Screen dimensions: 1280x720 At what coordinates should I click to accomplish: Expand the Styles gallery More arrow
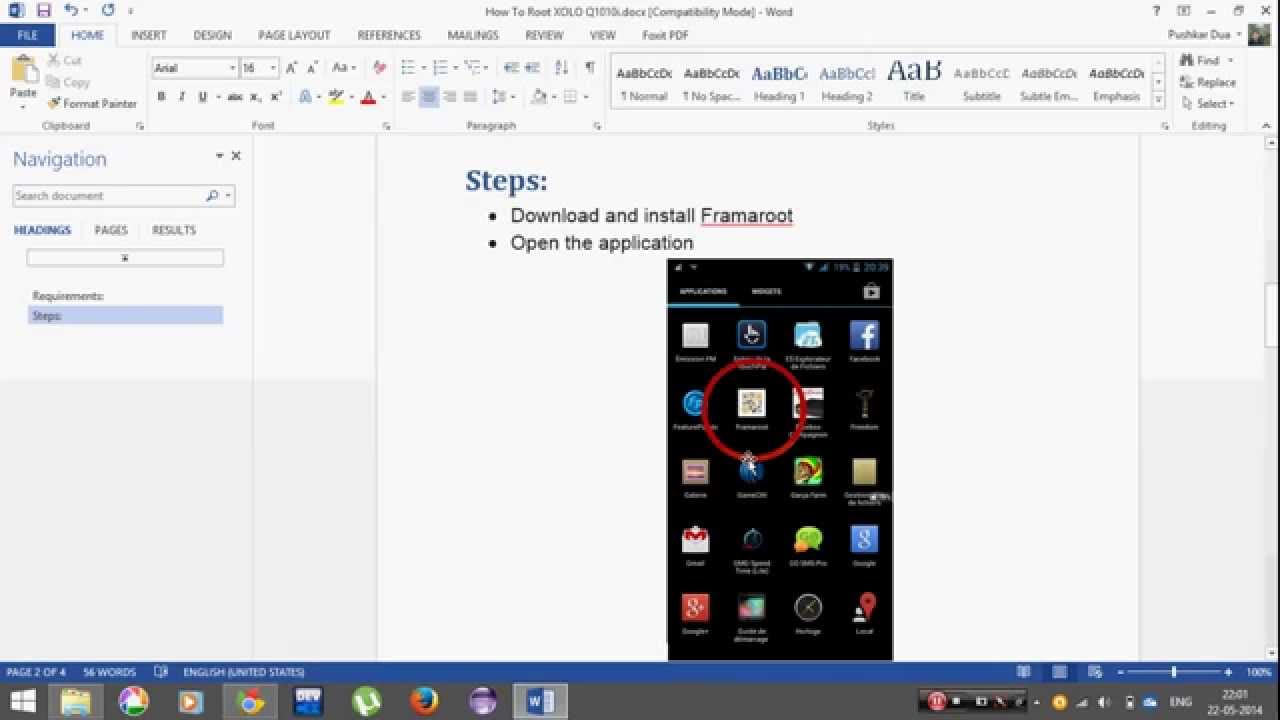[x=1159, y=100]
